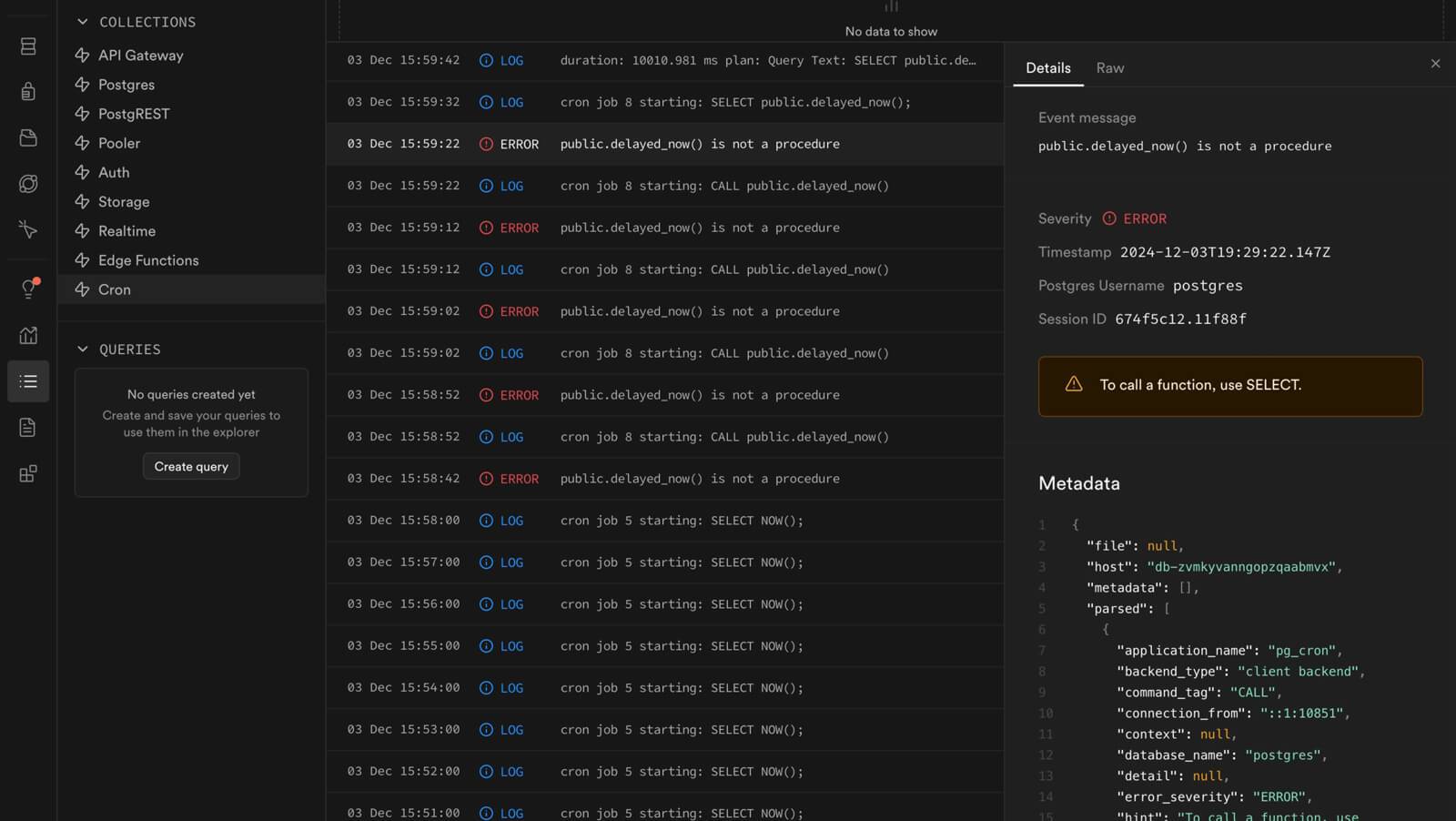Collapse the QUERIES section

point(83,349)
